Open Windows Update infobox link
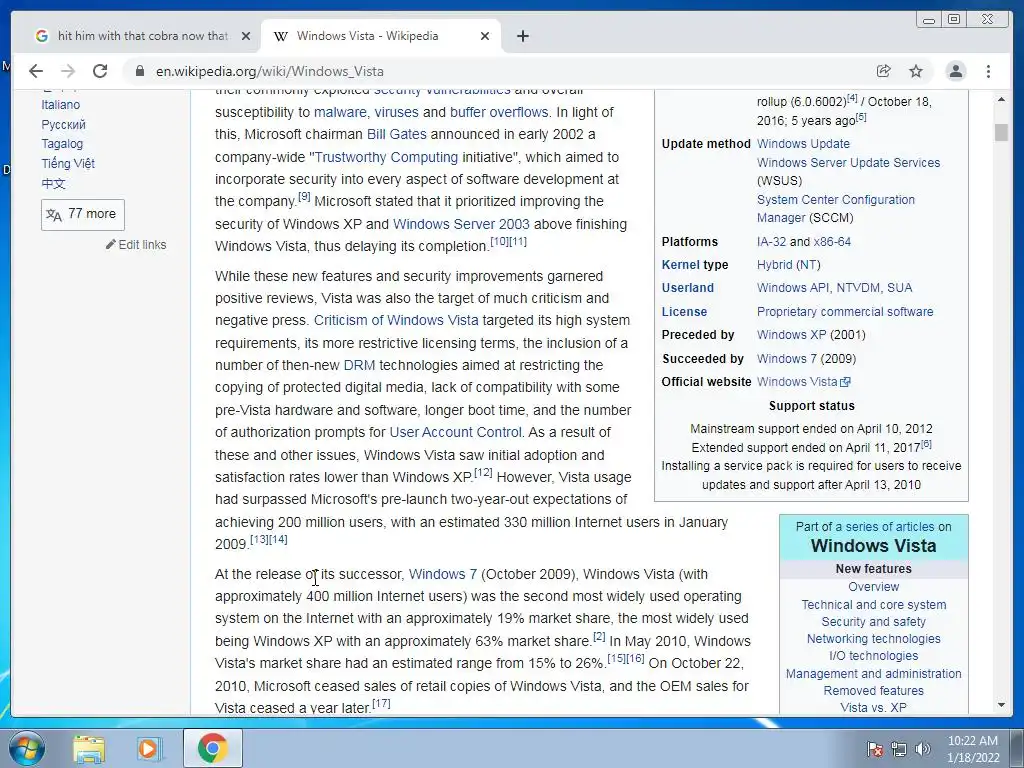 tap(803, 144)
